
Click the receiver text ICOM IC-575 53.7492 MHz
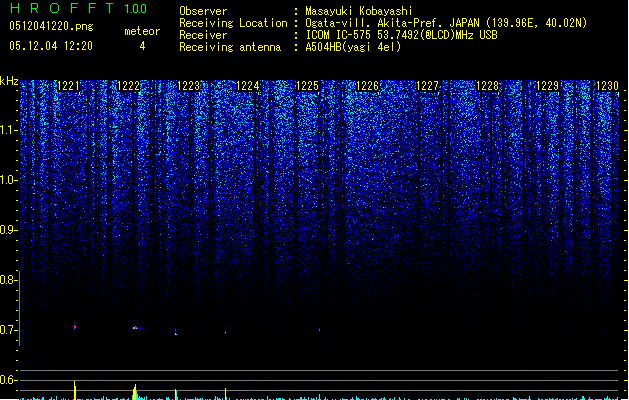tap(401, 35)
